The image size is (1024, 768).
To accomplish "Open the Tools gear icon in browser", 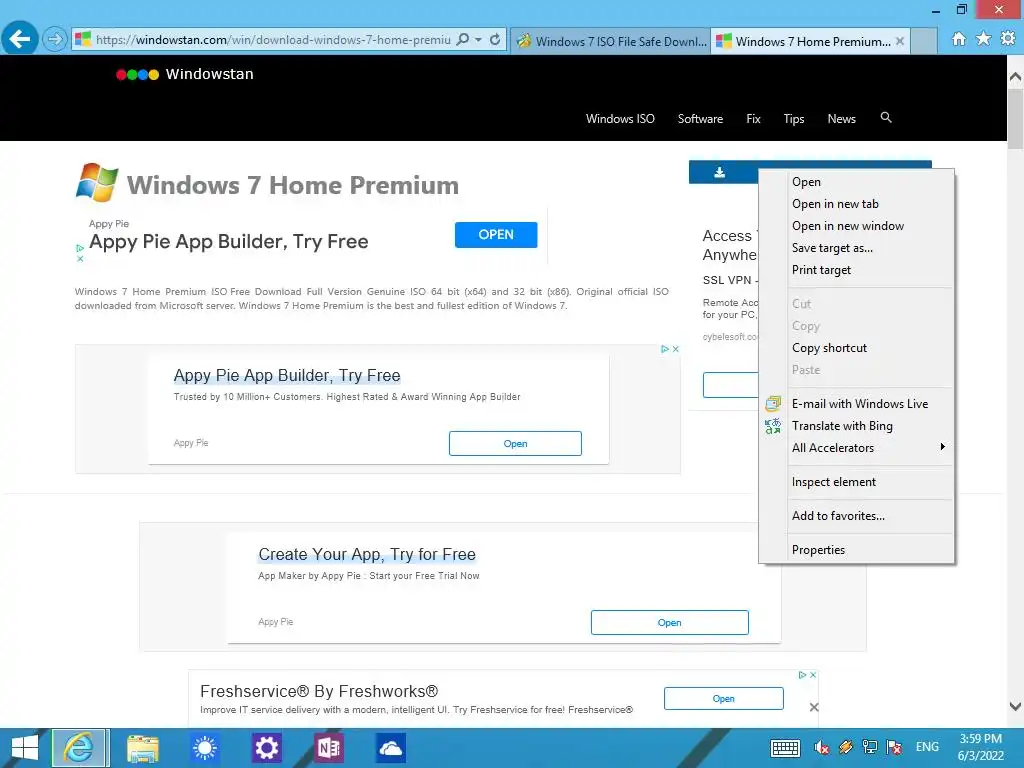I will tap(1008, 39).
